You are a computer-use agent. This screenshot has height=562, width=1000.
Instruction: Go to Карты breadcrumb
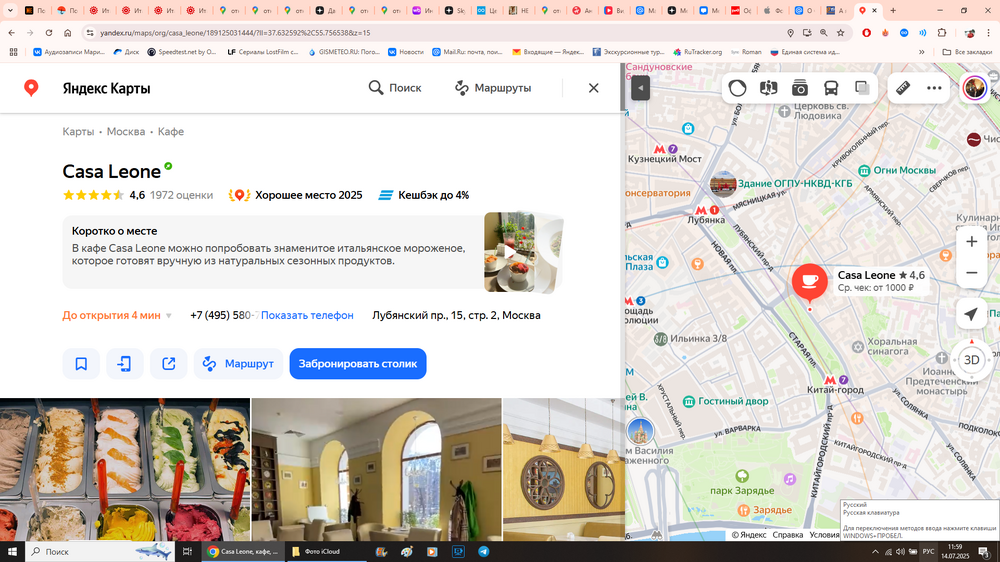pyautogui.click(x=78, y=131)
